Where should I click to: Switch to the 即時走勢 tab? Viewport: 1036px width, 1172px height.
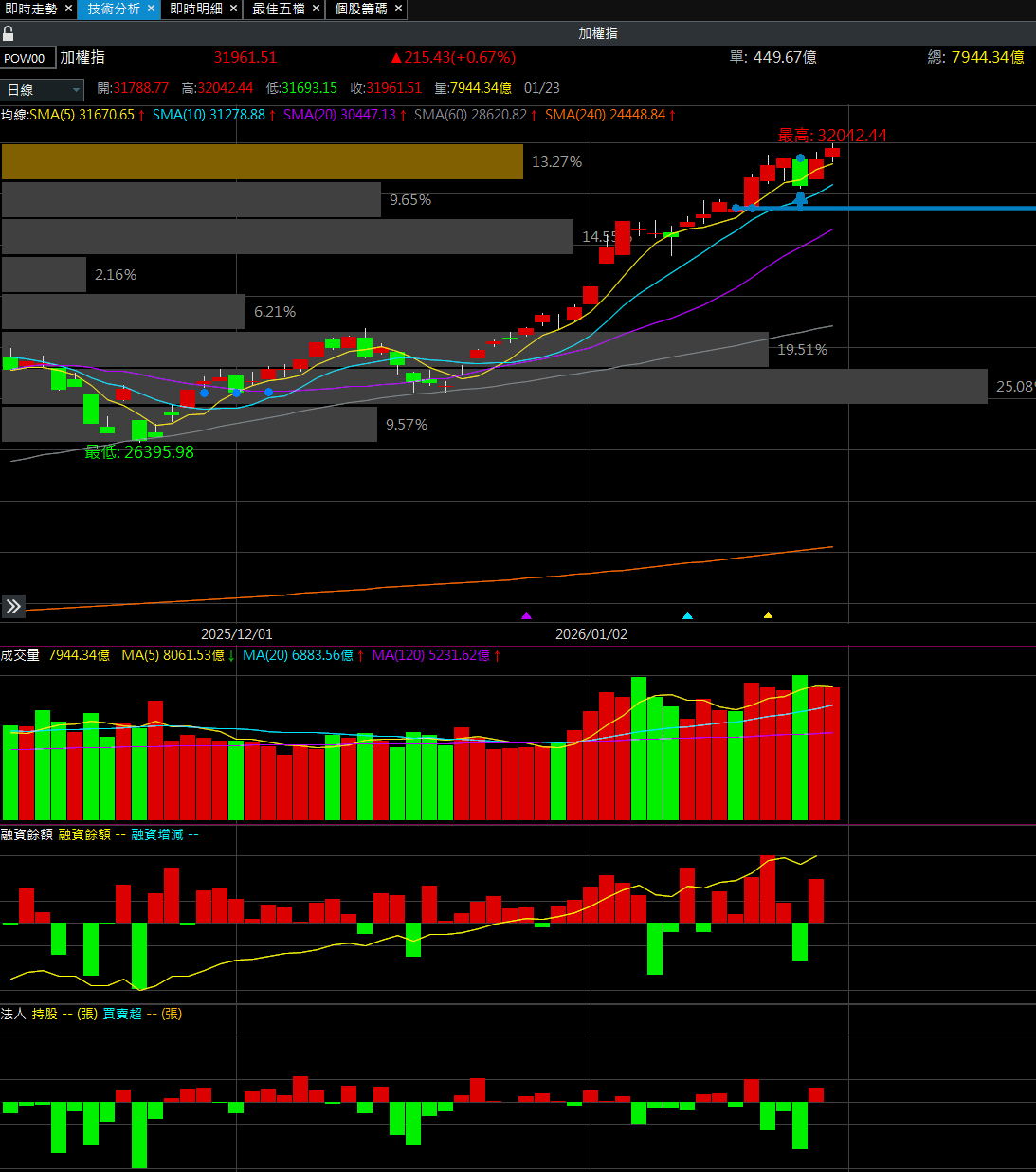tap(30, 9)
